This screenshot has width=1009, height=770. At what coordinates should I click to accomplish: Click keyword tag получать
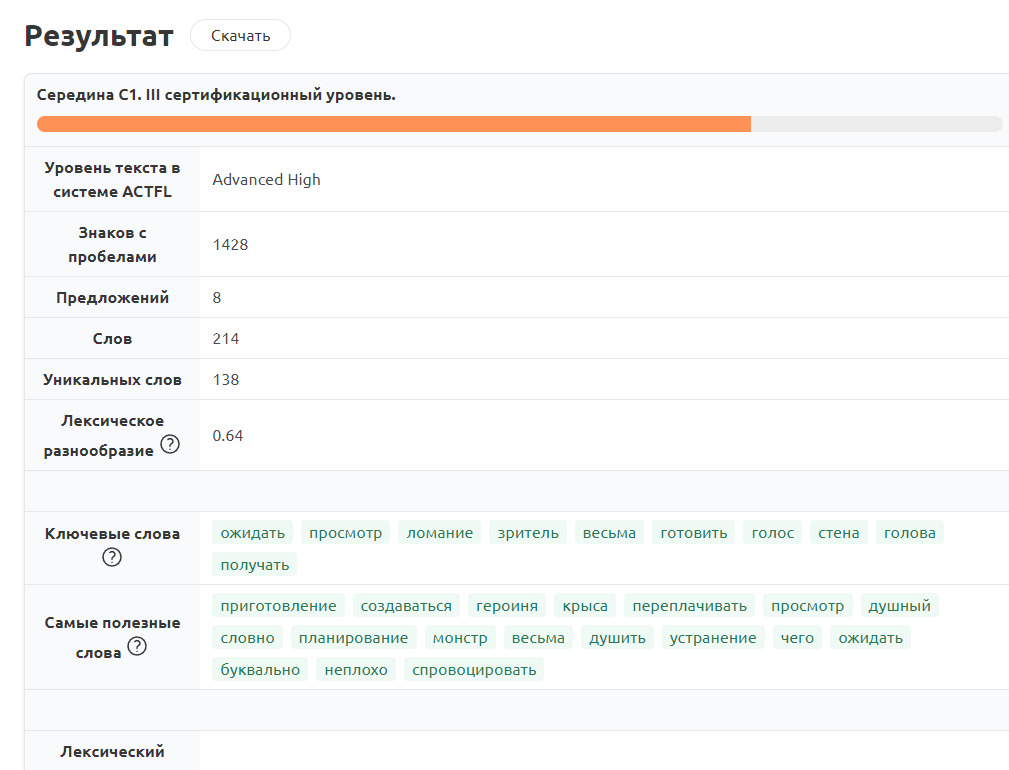[x=255, y=565]
